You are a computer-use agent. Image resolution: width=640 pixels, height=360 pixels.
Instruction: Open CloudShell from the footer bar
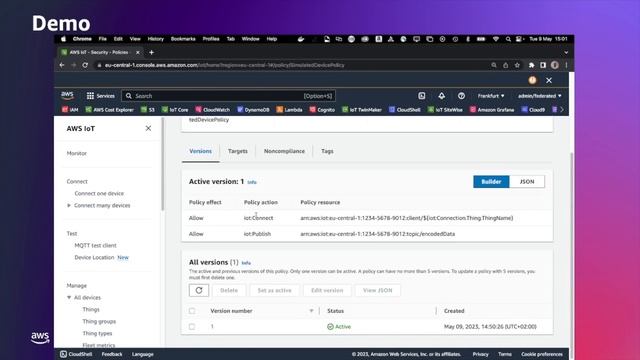pos(76,354)
